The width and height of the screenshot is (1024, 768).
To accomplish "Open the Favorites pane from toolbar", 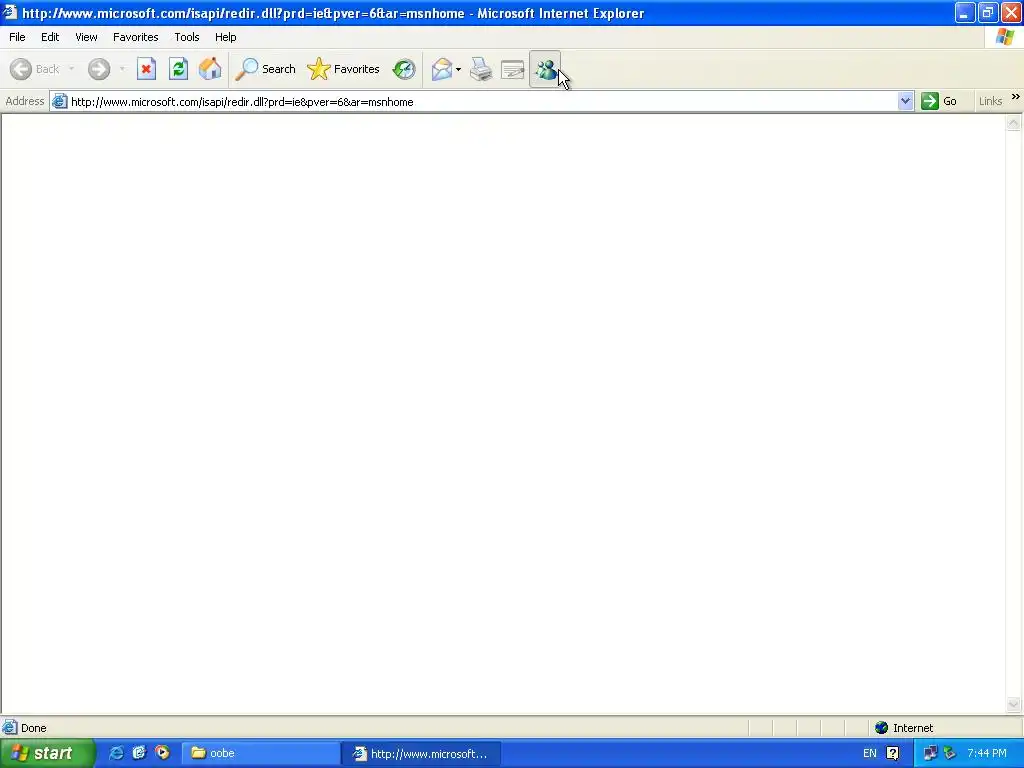I will tap(344, 69).
